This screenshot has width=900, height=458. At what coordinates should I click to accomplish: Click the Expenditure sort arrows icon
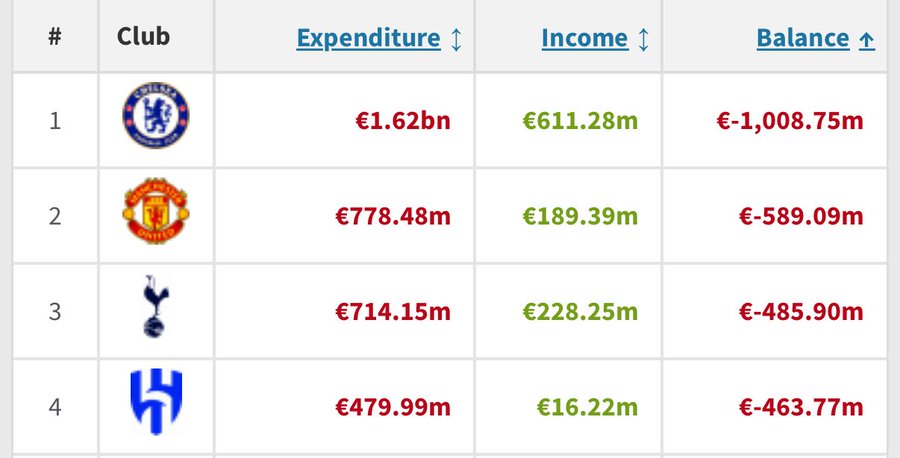(x=456, y=40)
